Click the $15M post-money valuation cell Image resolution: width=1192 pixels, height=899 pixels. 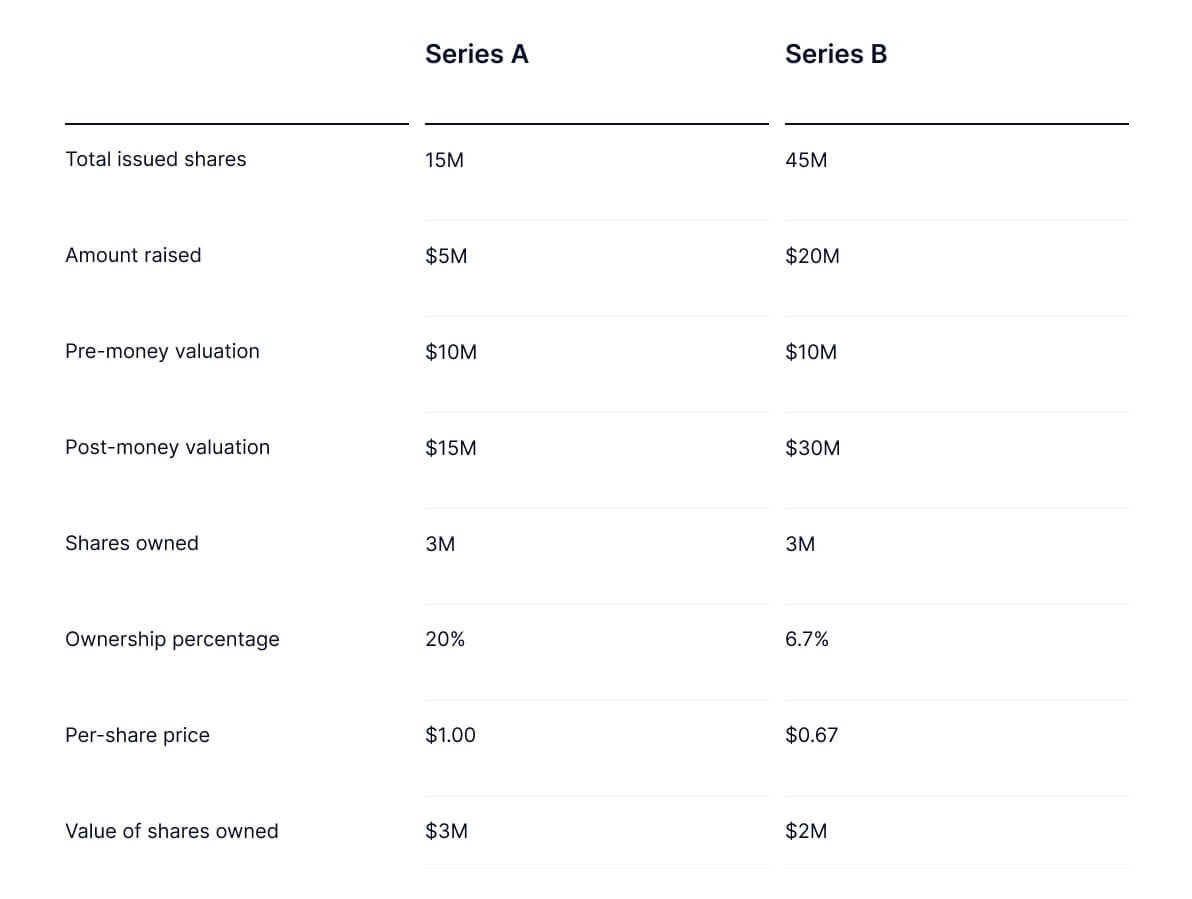click(x=450, y=448)
